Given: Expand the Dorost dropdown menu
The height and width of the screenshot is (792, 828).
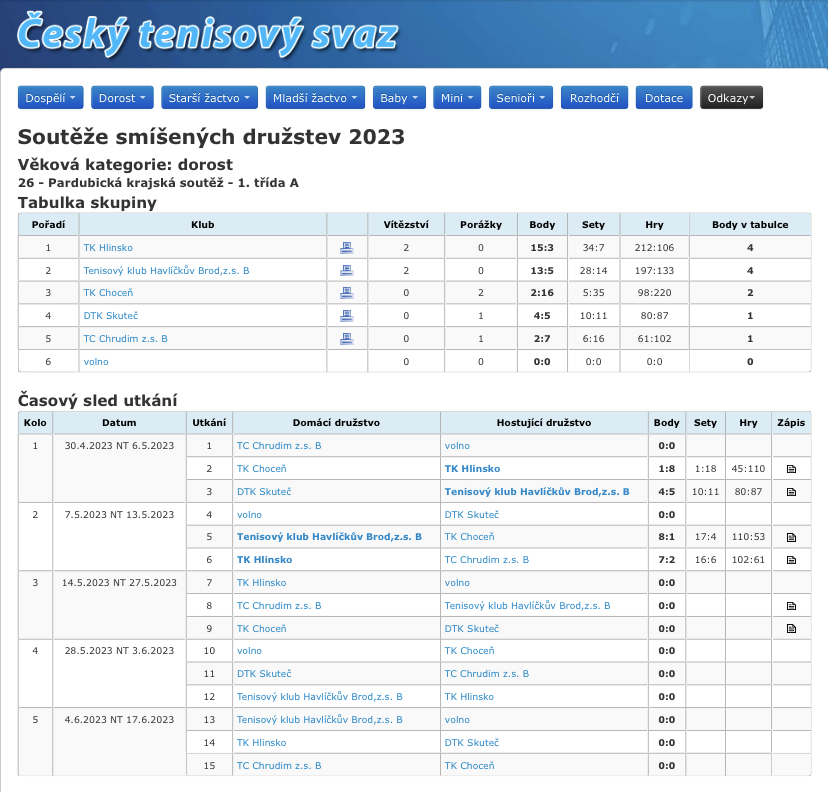Looking at the screenshot, I should click(x=122, y=98).
